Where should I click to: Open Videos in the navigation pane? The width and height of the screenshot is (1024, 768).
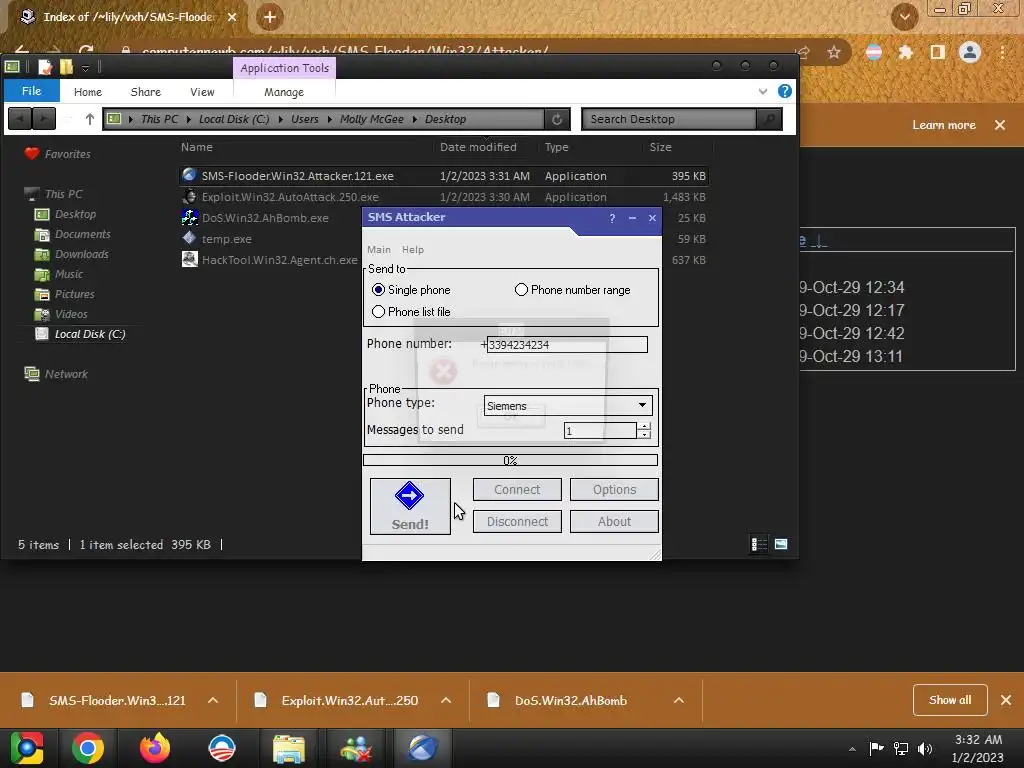[71, 314]
